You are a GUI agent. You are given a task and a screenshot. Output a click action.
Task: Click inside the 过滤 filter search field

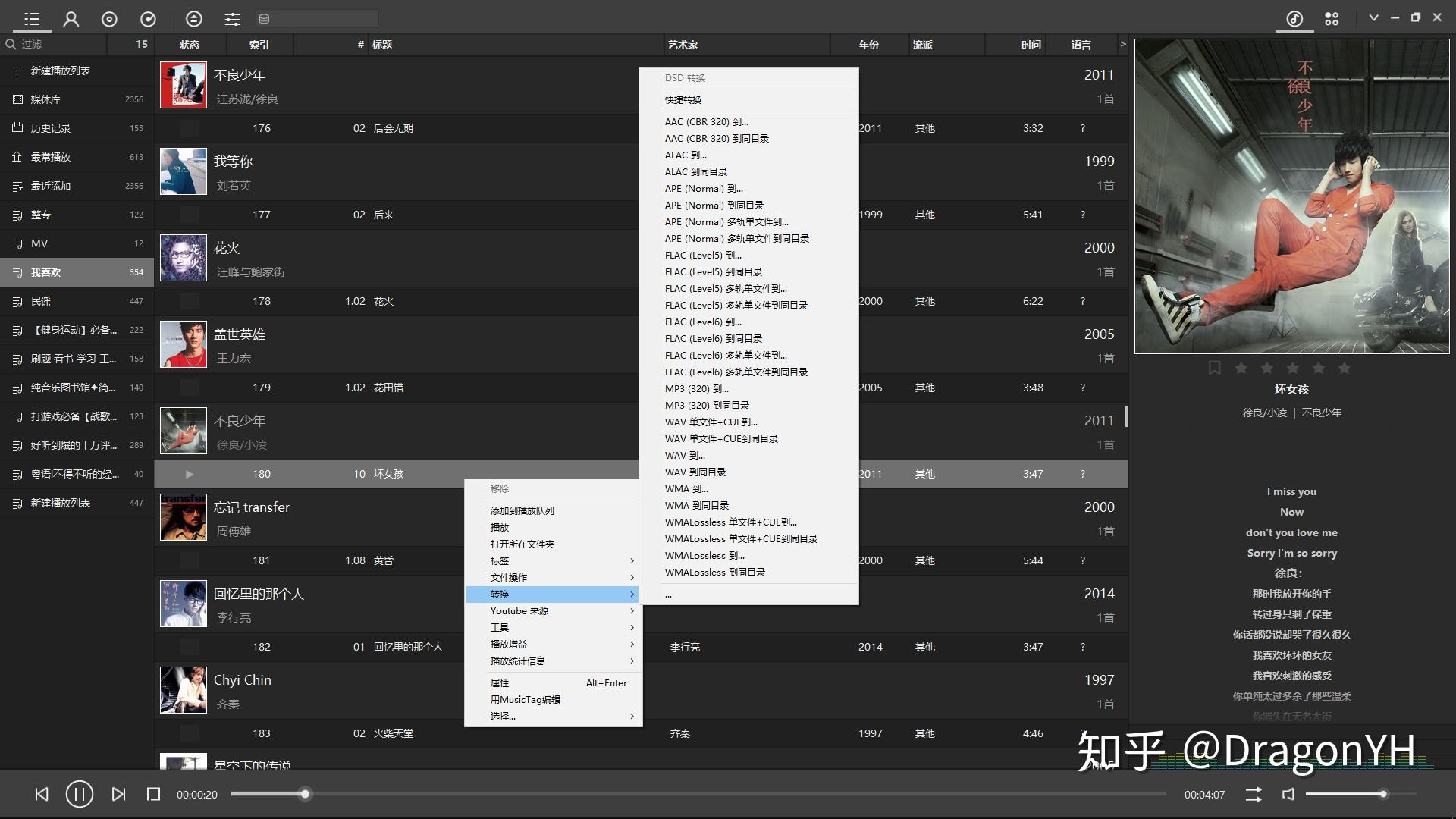click(x=53, y=44)
